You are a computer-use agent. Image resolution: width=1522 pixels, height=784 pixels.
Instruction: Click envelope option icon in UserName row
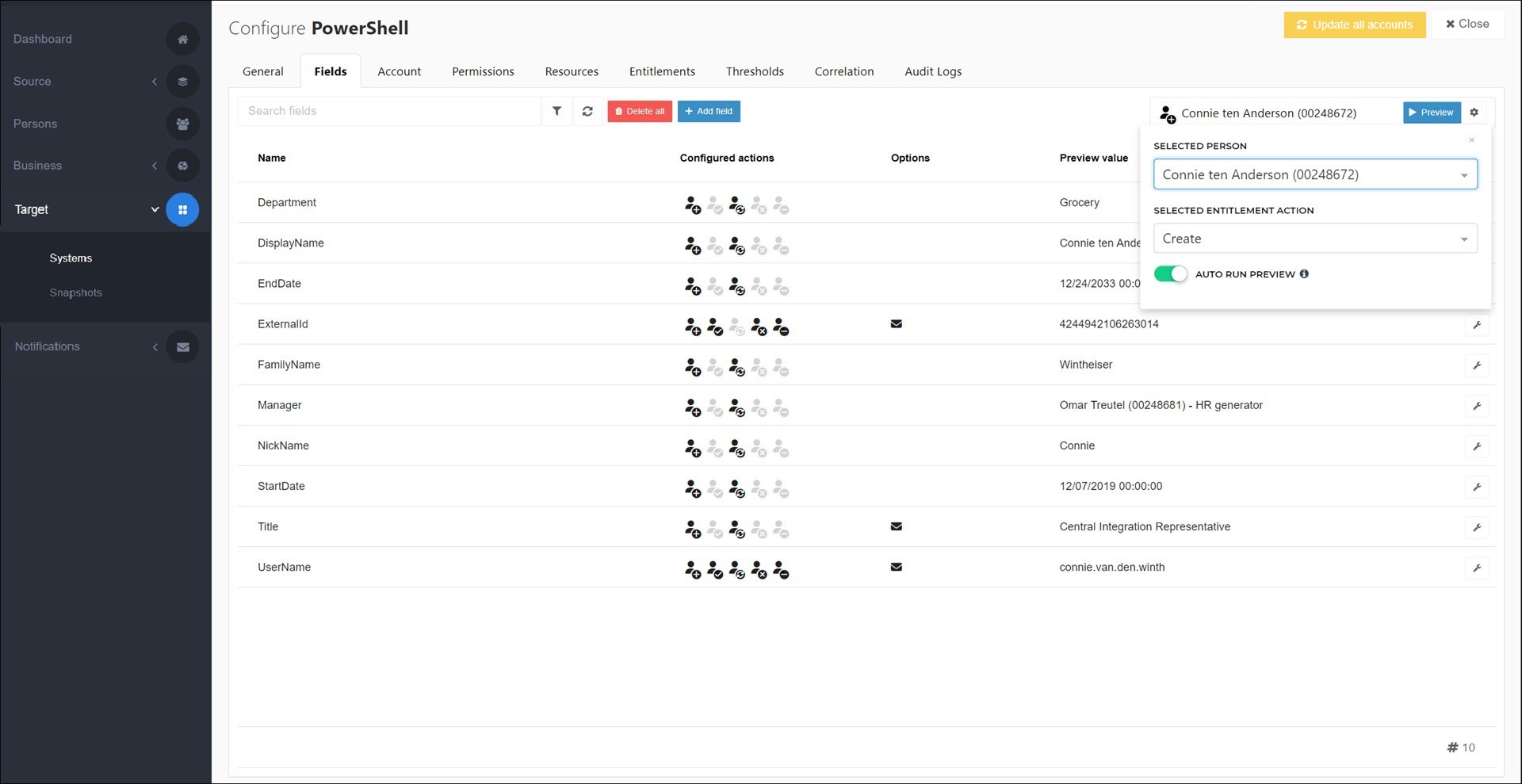[897, 567]
